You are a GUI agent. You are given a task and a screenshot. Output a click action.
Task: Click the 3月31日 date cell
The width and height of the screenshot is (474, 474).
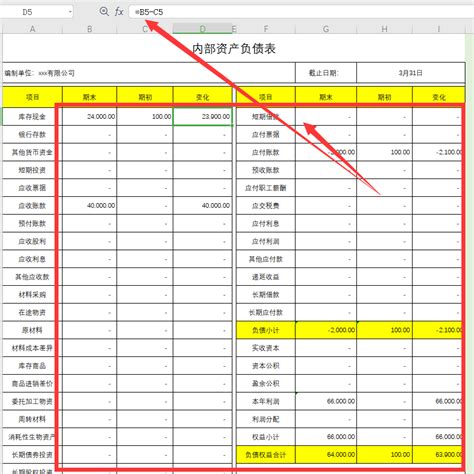point(411,73)
